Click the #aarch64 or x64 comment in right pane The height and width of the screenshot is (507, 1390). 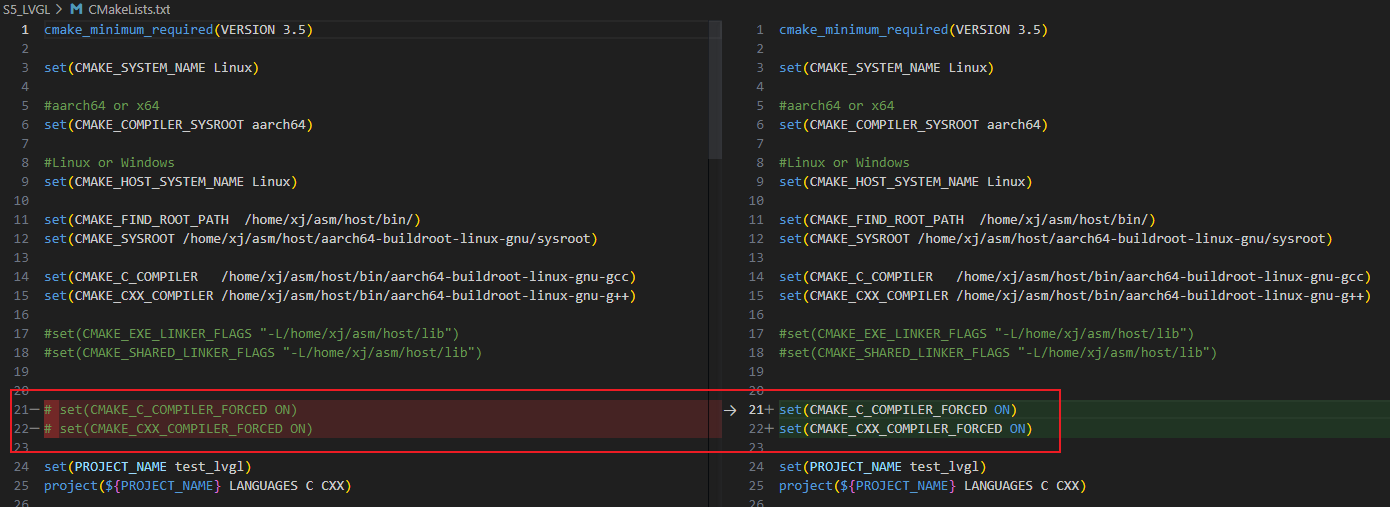click(x=836, y=106)
